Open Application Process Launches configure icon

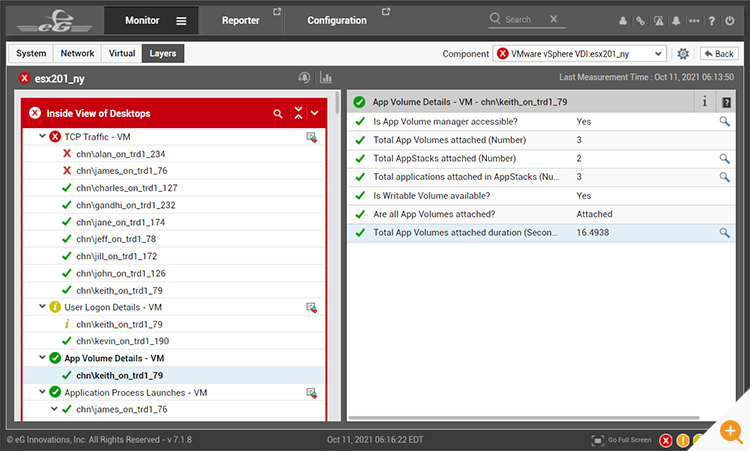pyautogui.click(x=311, y=393)
